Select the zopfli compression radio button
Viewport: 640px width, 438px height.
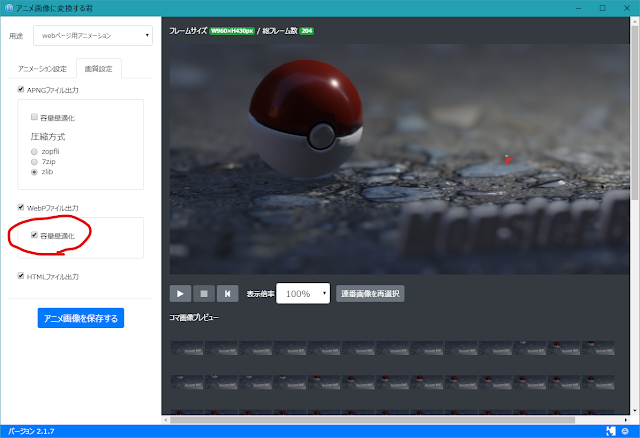coord(34,151)
